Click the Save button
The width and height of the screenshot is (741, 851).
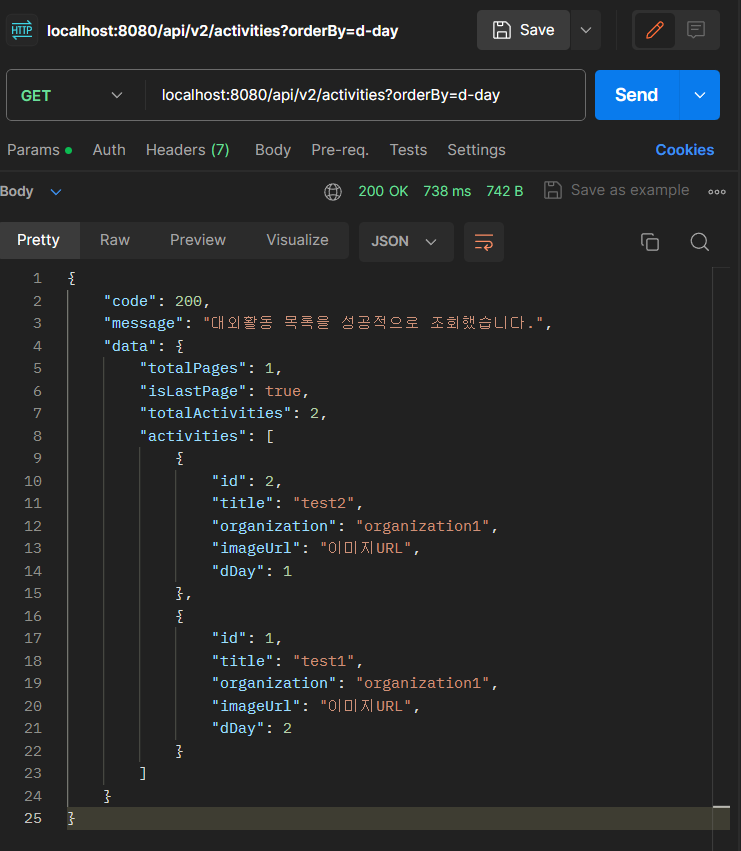click(x=523, y=30)
